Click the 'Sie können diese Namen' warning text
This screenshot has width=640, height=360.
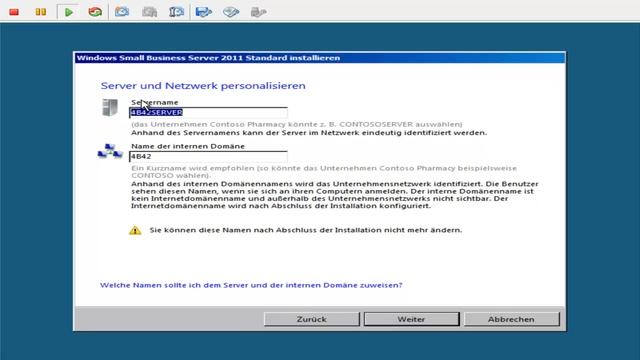tap(306, 230)
